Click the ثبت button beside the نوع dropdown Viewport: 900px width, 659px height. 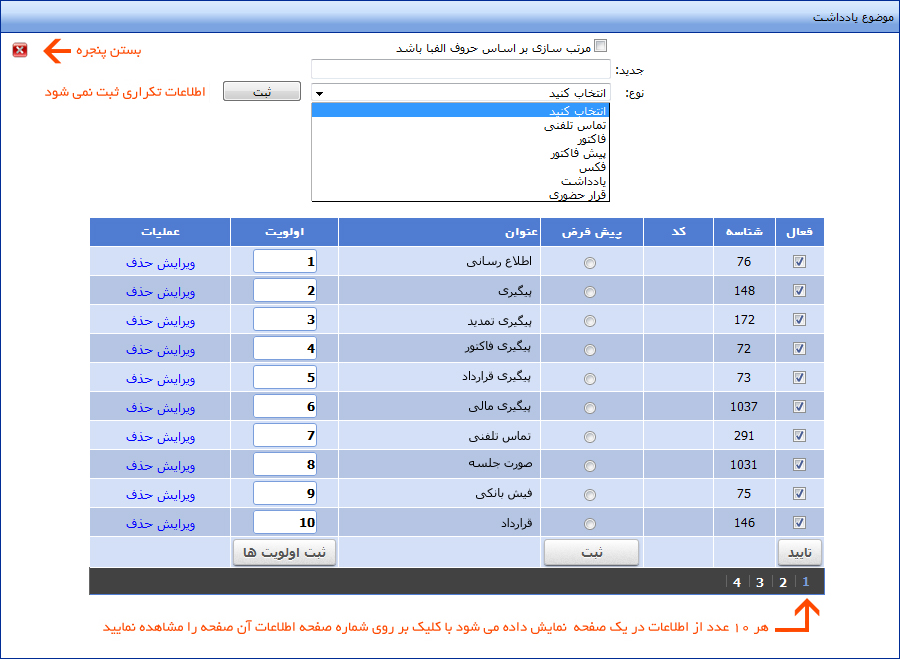click(262, 91)
